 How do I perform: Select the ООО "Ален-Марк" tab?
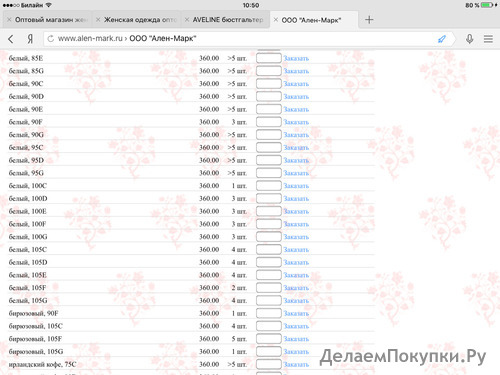point(311,20)
